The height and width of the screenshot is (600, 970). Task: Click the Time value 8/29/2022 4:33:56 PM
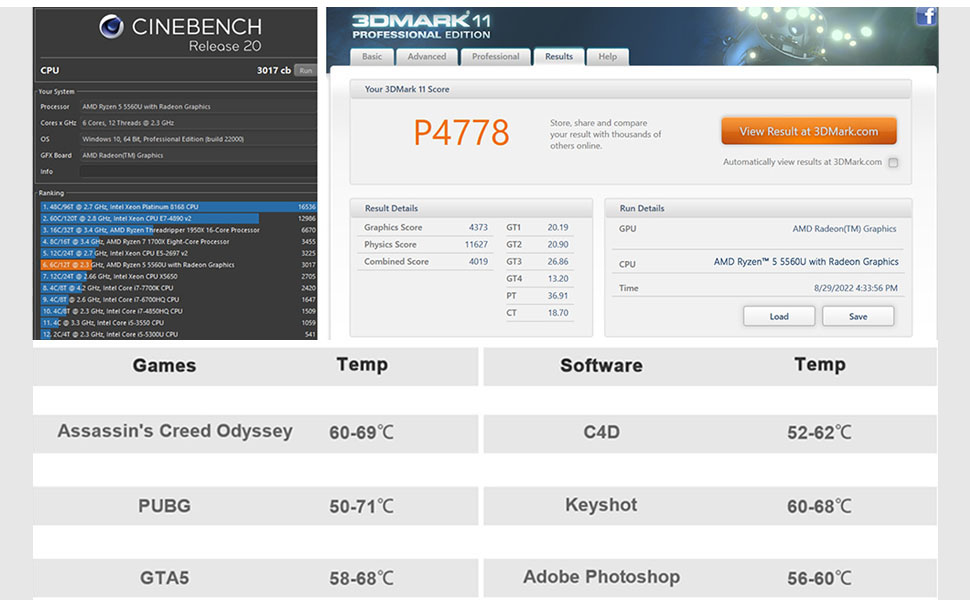pyautogui.click(x=856, y=288)
